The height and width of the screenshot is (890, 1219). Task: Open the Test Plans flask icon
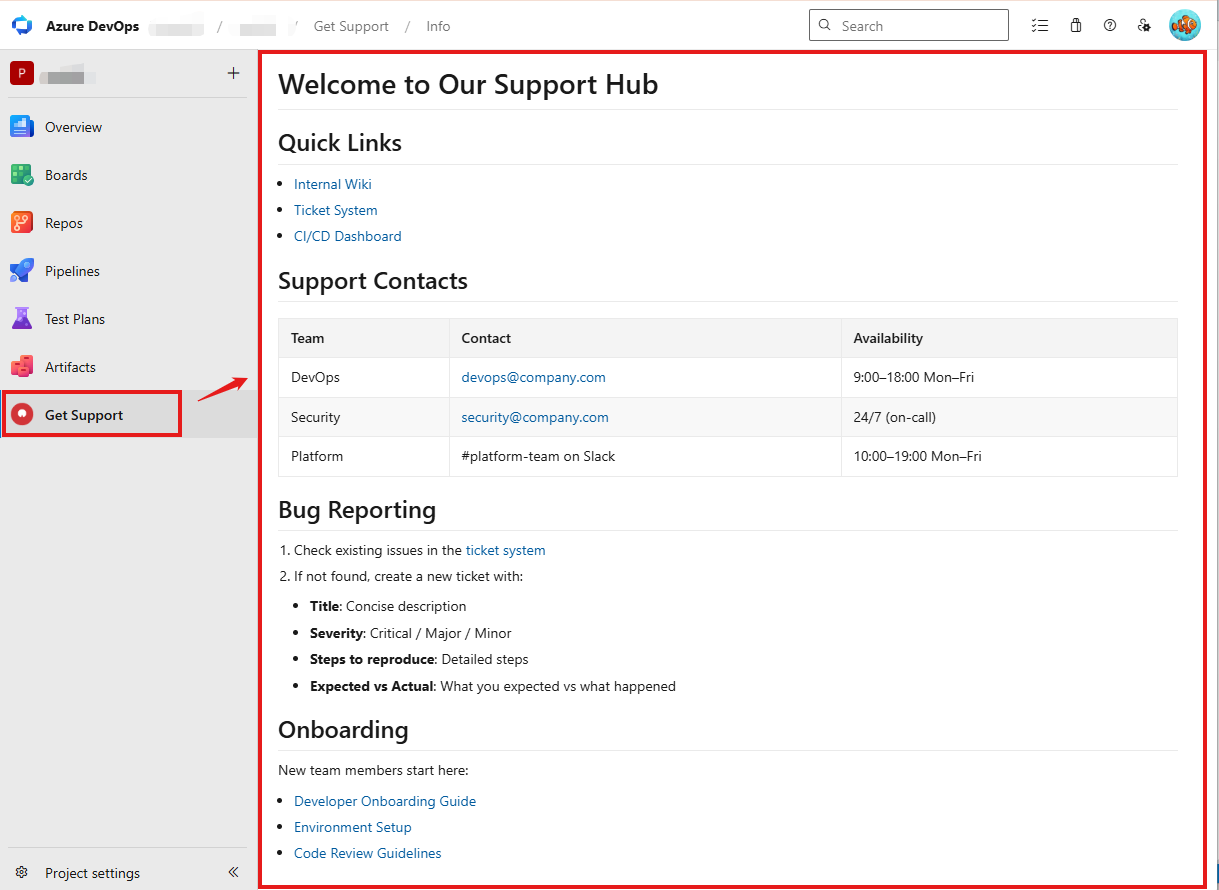(22, 319)
